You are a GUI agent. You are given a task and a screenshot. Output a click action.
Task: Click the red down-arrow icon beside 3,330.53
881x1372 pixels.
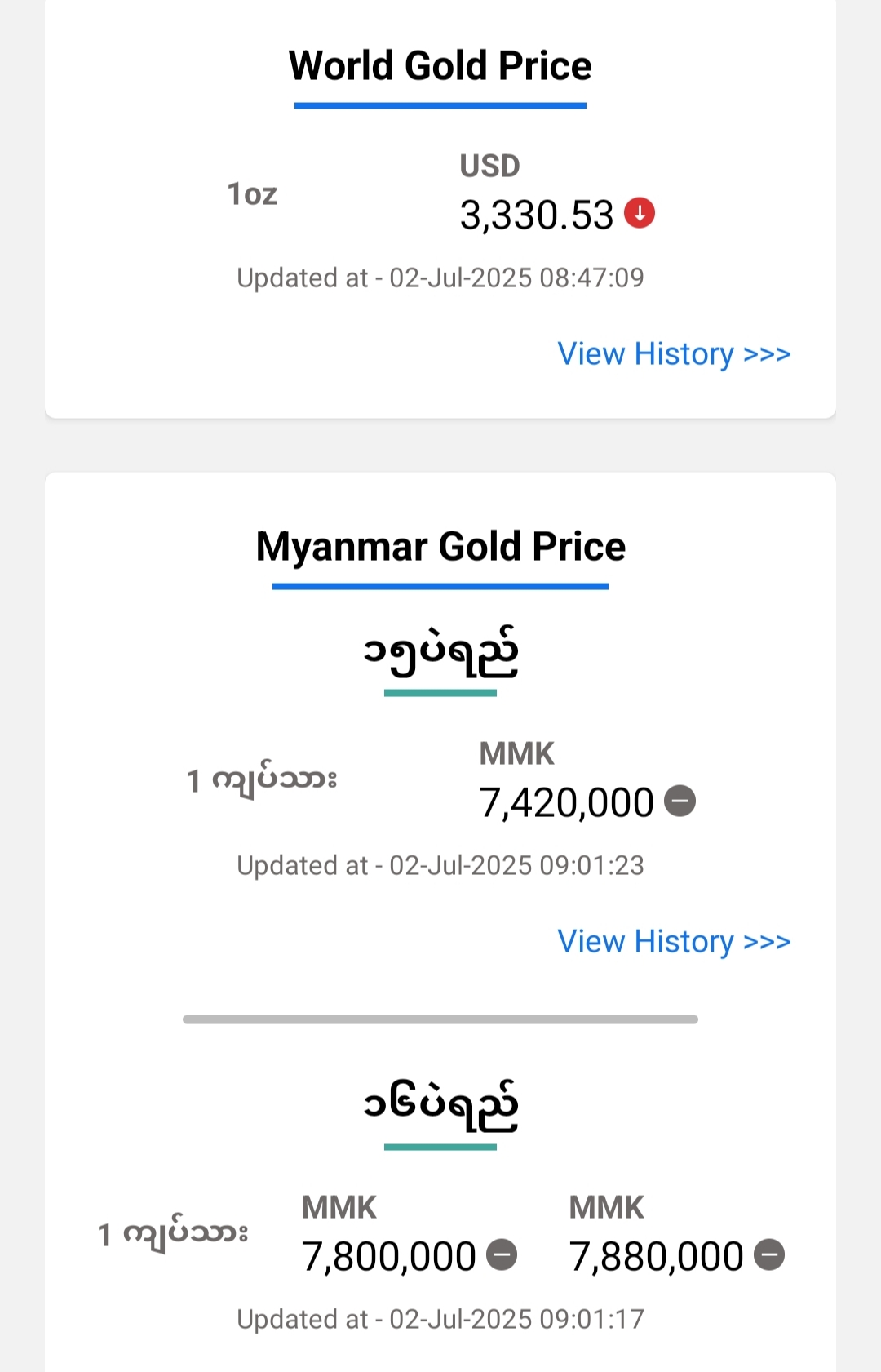[x=640, y=213]
